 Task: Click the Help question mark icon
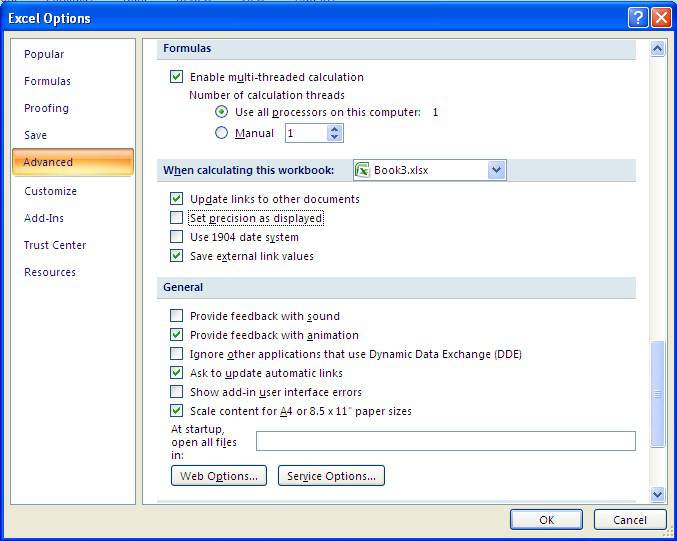638,18
